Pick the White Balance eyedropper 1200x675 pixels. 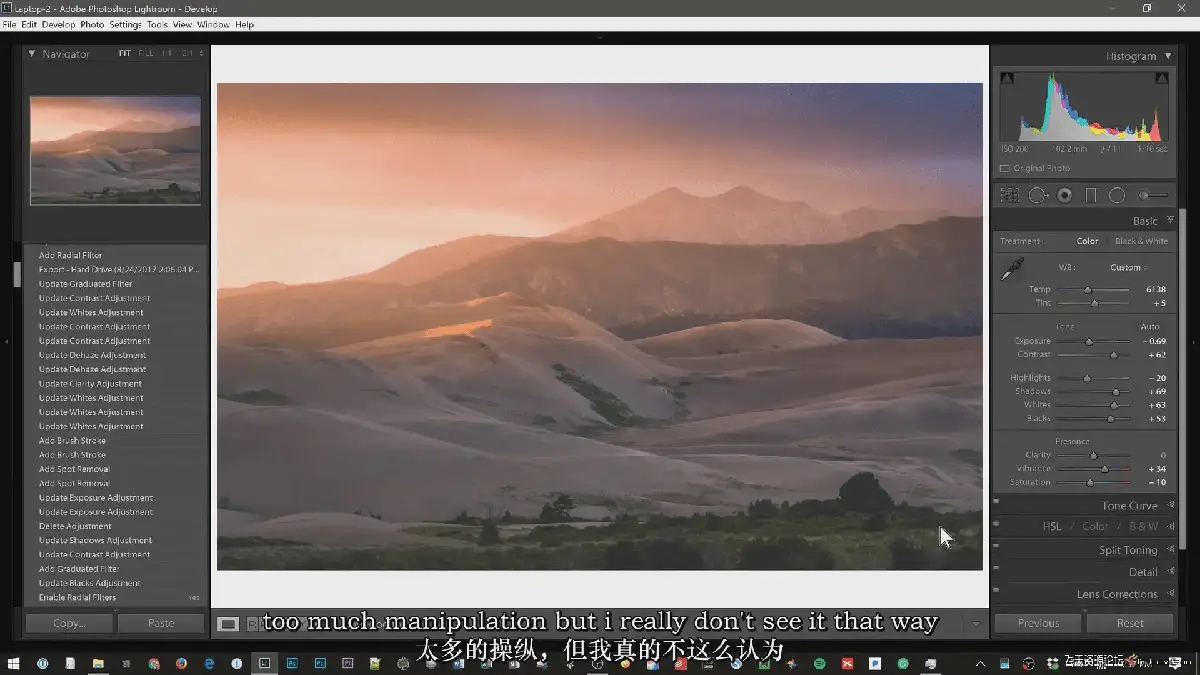click(1013, 268)
